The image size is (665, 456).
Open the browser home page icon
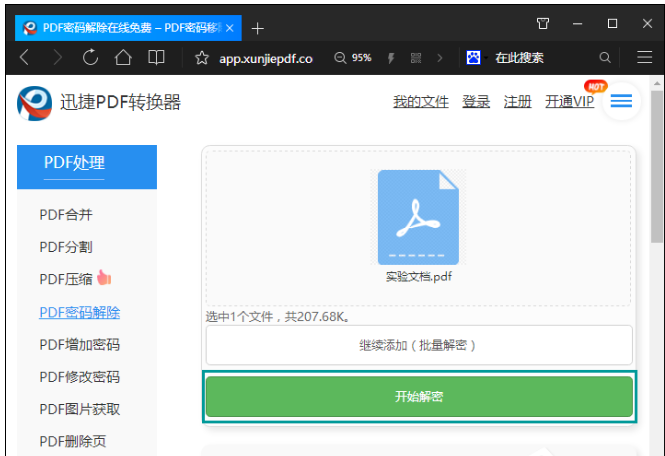123,57
